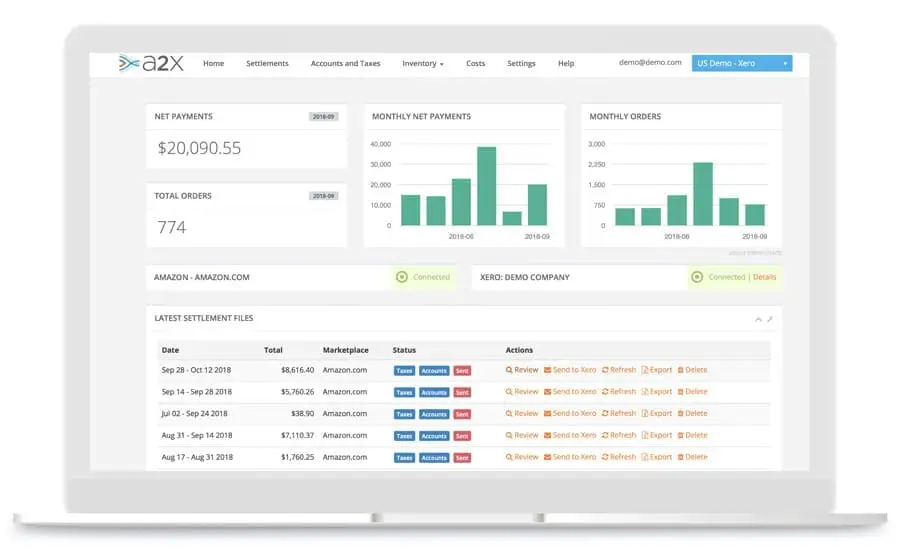Image resolution: width=900 pixels, height=553 pixels.
Task: Click the Sent badge for Jul 02 settlement
Action: click(x=462, y=414)
